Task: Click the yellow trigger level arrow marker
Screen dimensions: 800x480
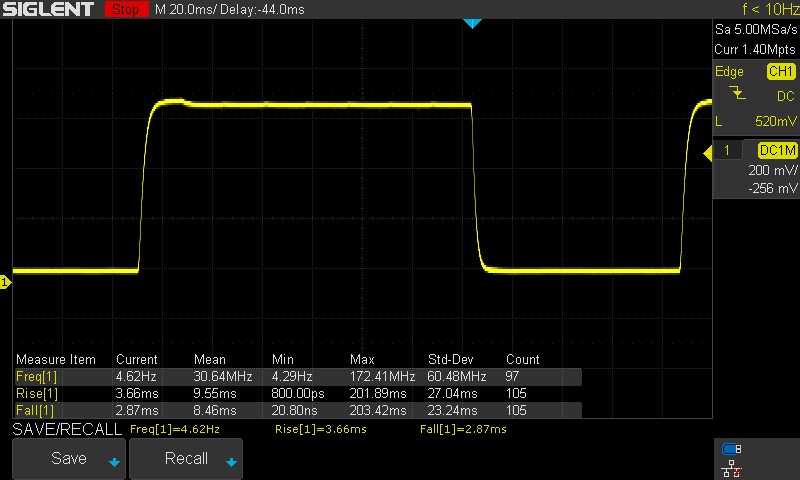Action: (708, 152)
